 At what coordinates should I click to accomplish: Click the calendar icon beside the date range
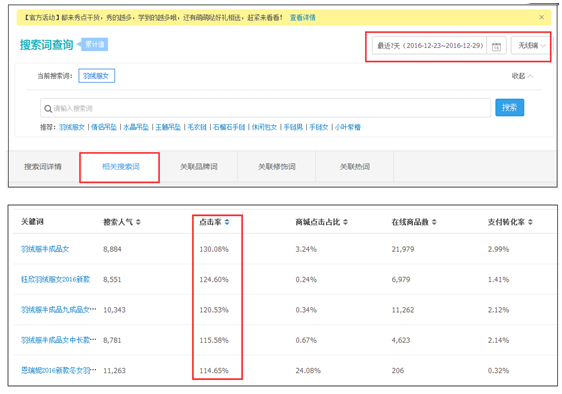click(496, 46)
